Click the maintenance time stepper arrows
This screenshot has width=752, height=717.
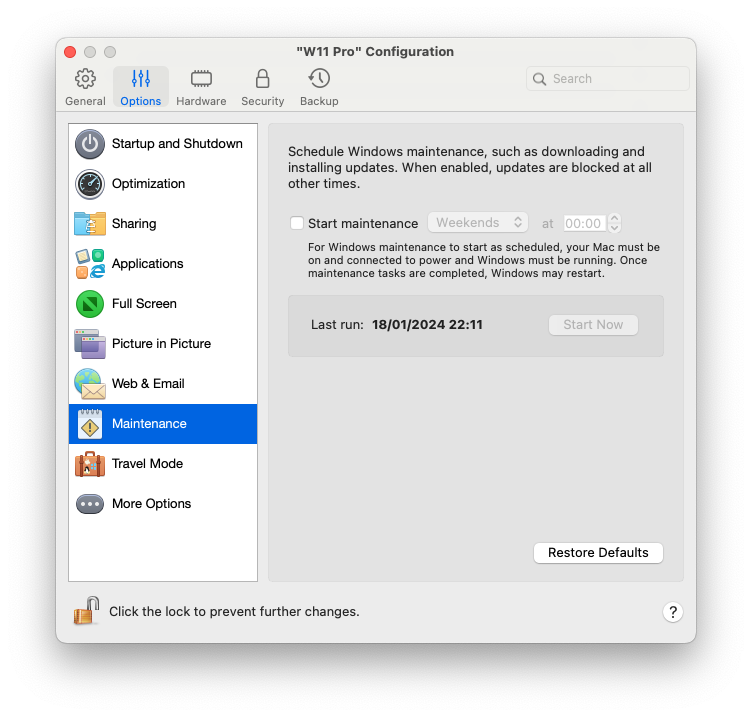[614, 223]
